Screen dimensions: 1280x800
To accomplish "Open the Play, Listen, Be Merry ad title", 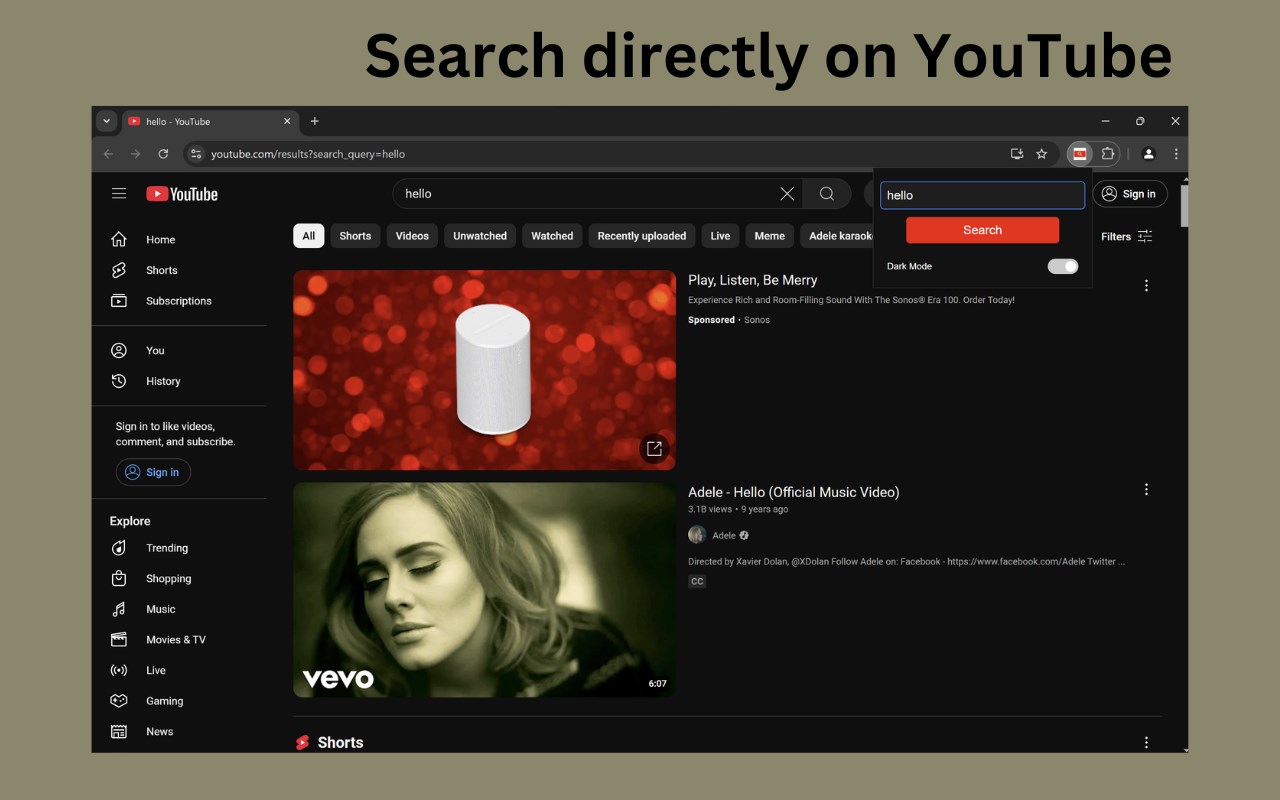I will (x=752, y=280).
